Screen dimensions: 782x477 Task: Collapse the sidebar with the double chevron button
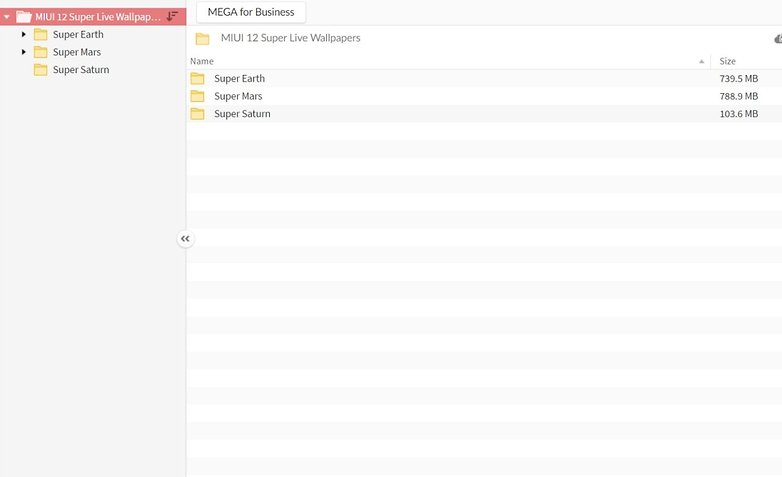tap(185, 239)
